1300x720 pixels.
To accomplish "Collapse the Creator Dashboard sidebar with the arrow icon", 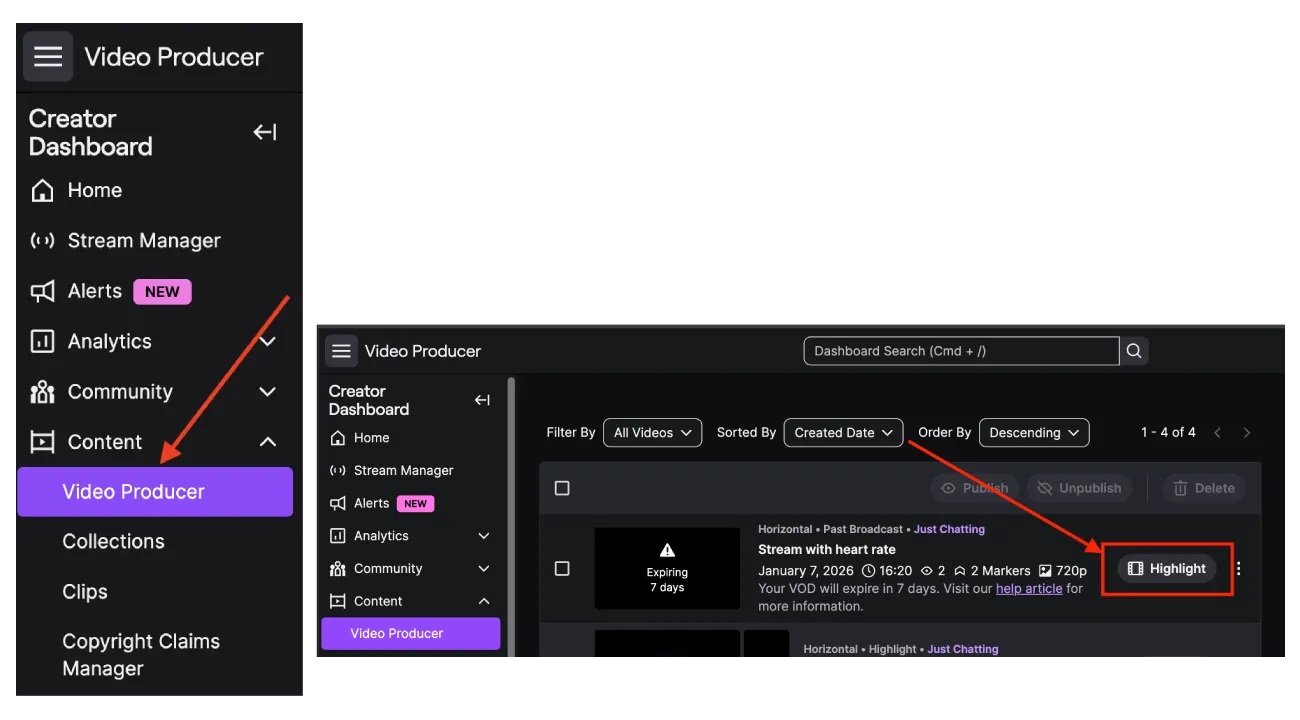I will tap(265, 133).
